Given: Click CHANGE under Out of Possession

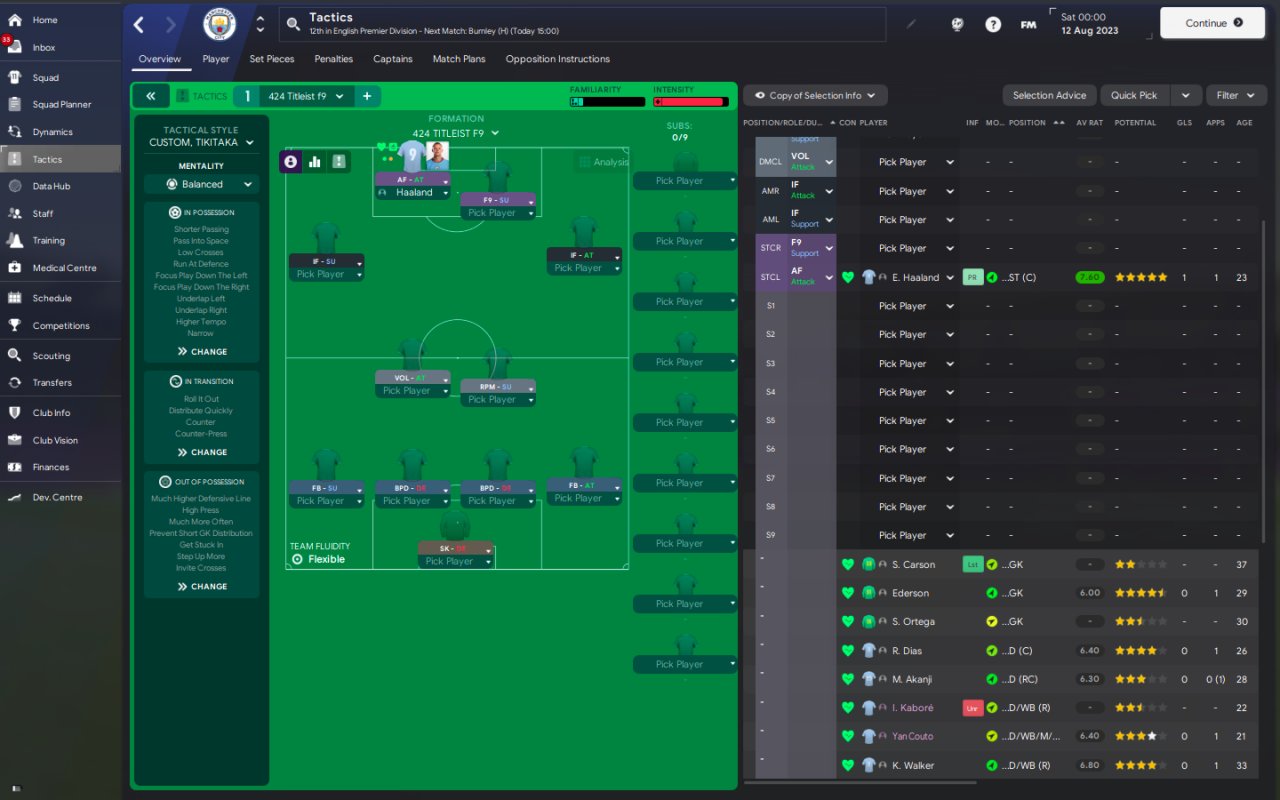Looking at the screenshot, I should 202,586.
